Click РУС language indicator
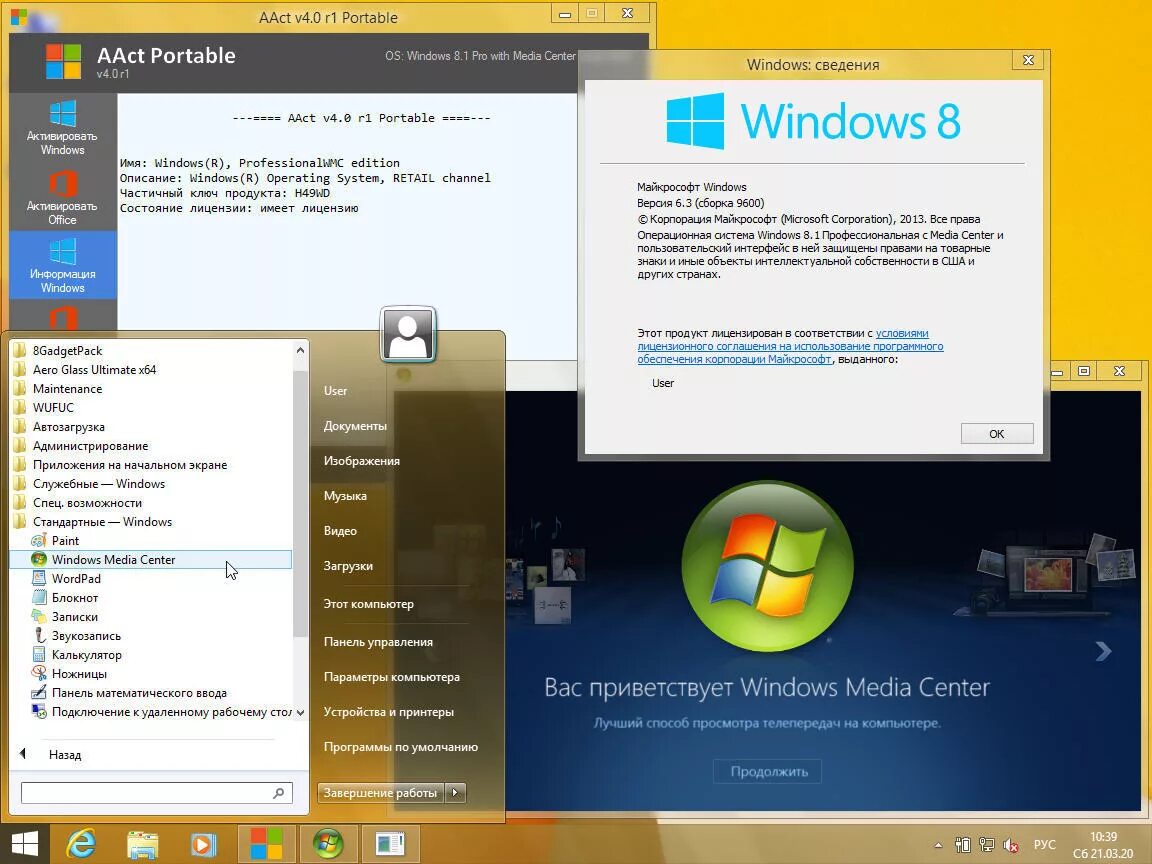Image resolution: width=1152 pixels, height=864 pixels. 1045,845
